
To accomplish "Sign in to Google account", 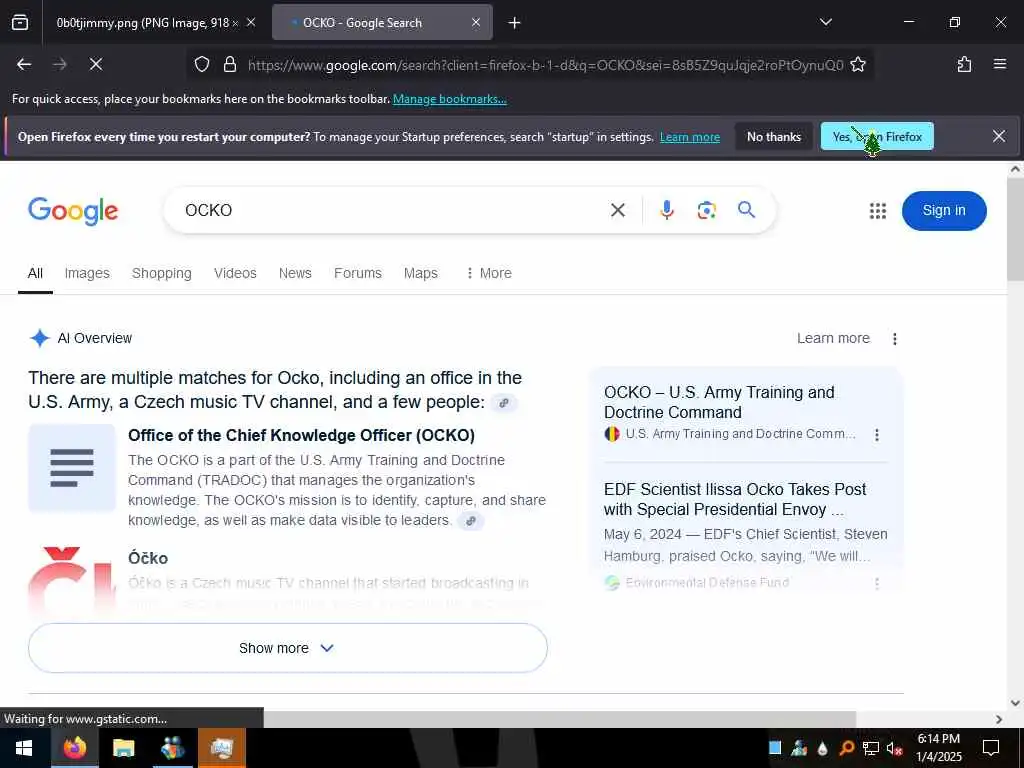I will click(x=944, y=210).
